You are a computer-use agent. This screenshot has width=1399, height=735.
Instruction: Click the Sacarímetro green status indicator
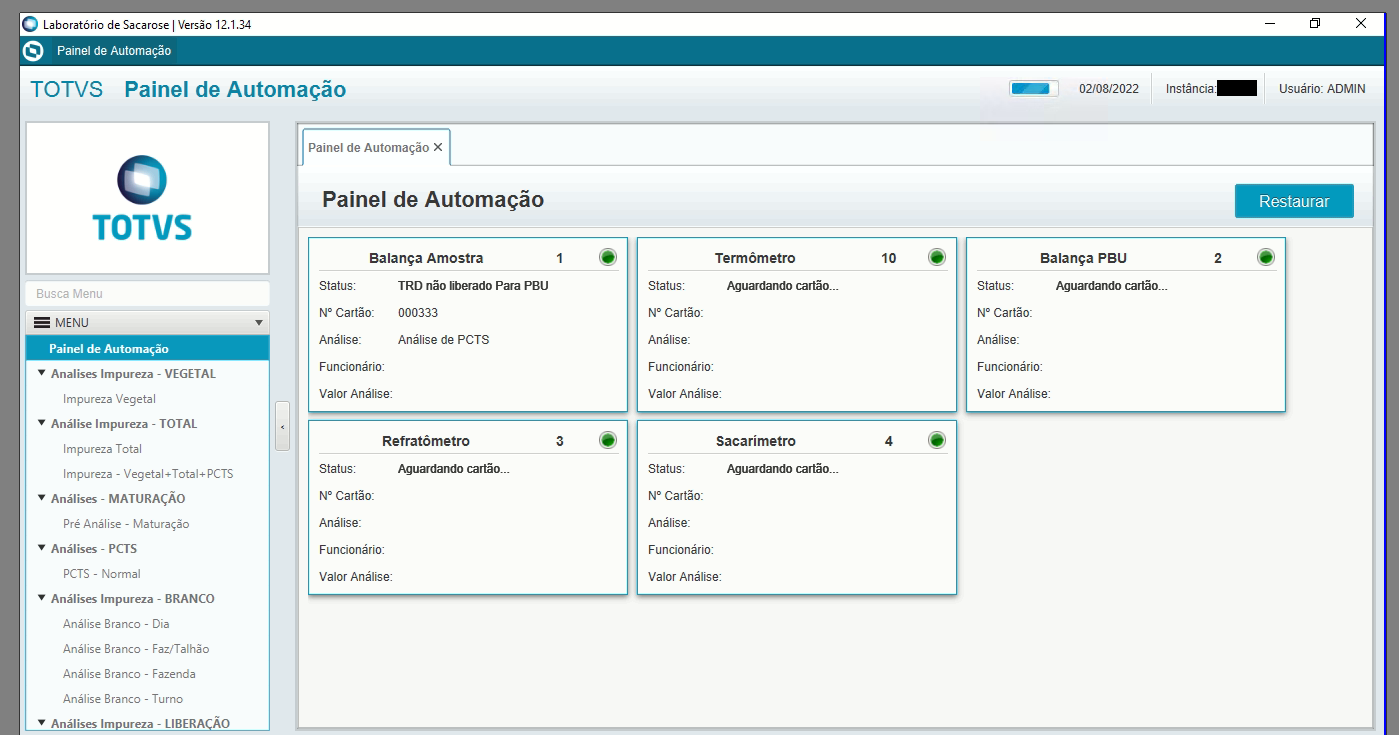pos(937,440)
